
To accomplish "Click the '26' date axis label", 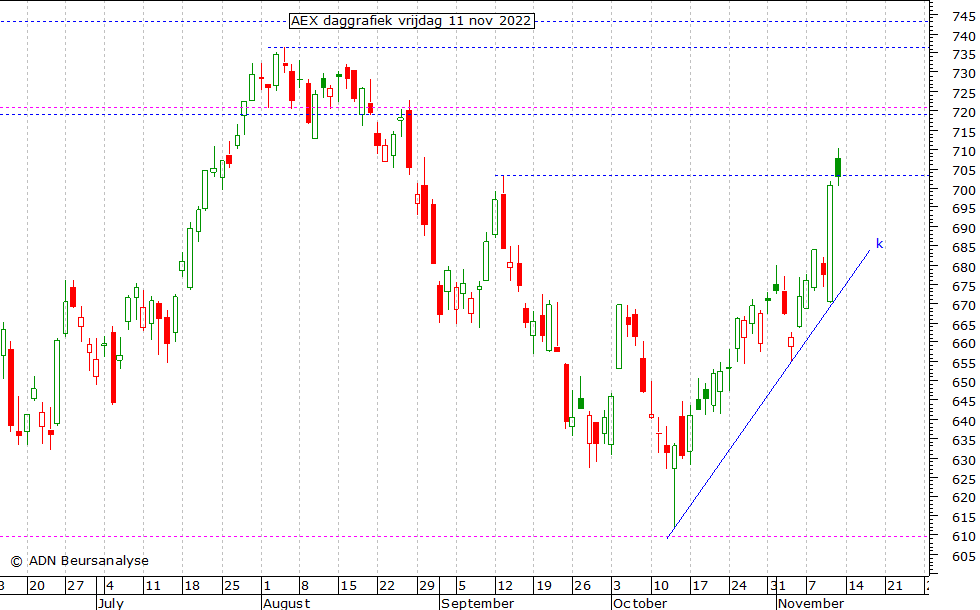I will click(582, 586).
